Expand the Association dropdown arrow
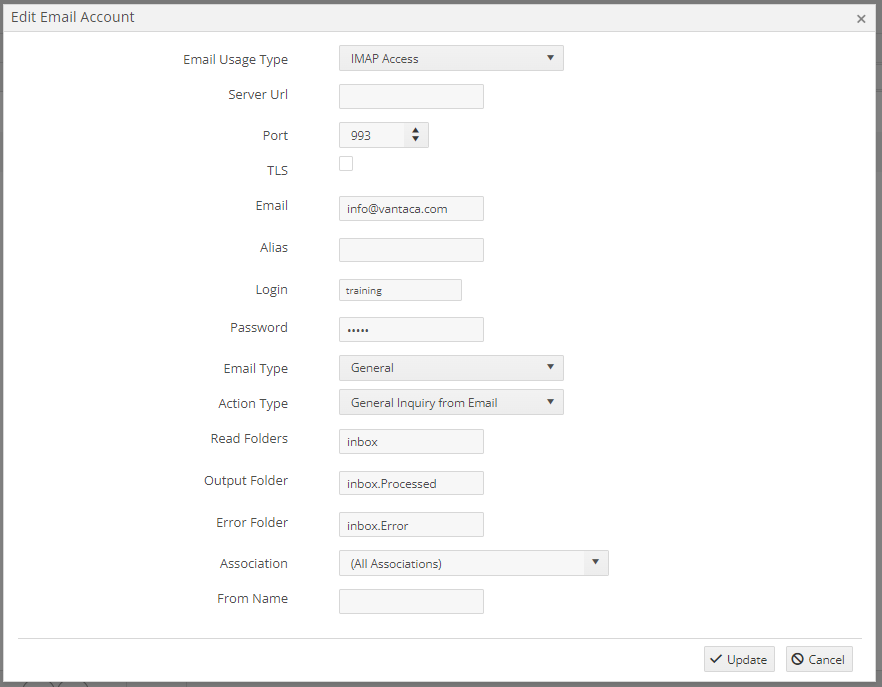The width and height of the screenshot is (882, 687). tap(596, 563)
